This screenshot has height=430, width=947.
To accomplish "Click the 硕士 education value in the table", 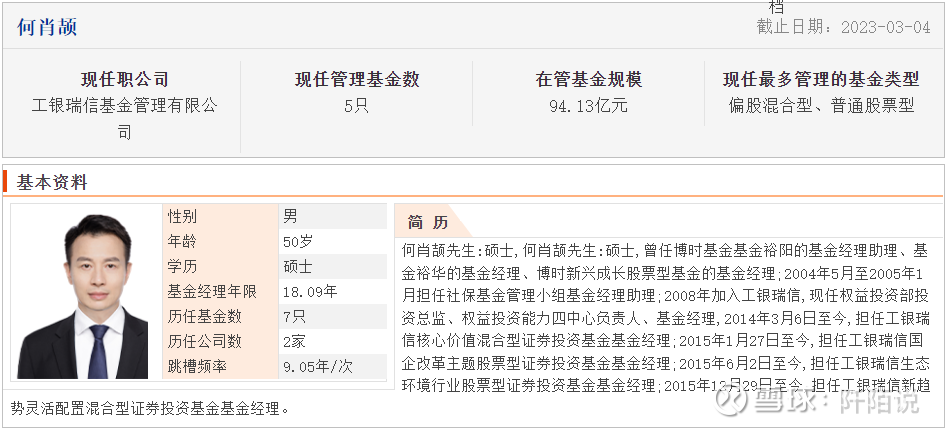I will tap(298, 266).
